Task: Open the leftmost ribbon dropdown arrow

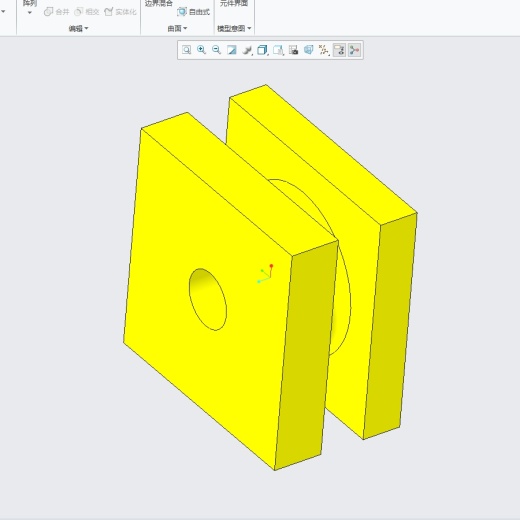Action: (3, 12)
